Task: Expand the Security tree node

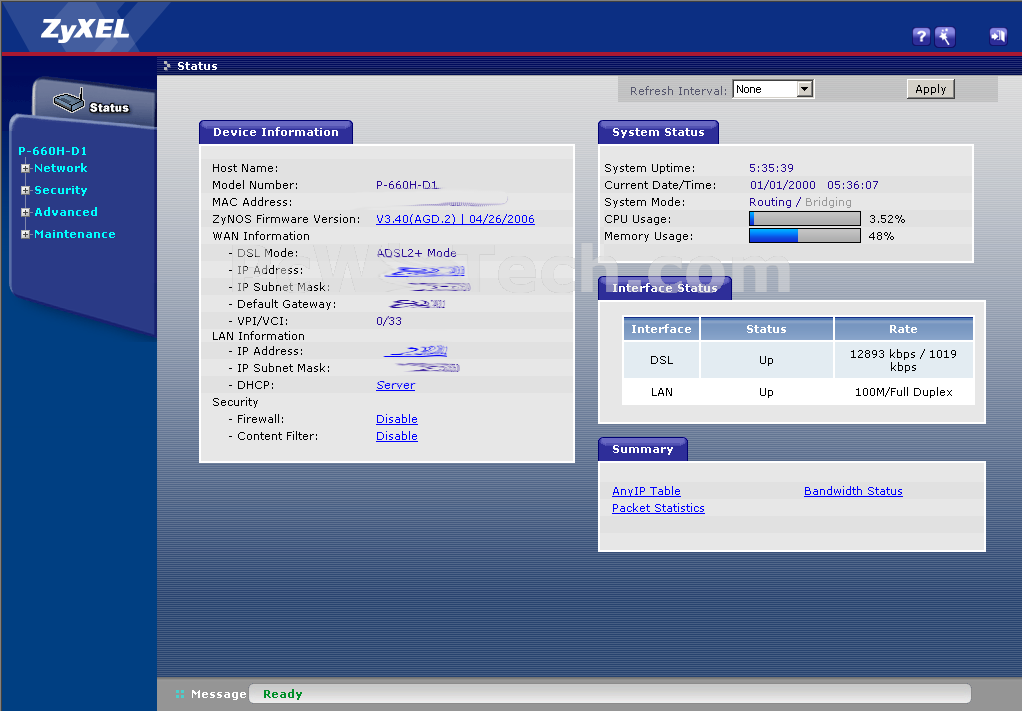Action: tap(25, 190)
